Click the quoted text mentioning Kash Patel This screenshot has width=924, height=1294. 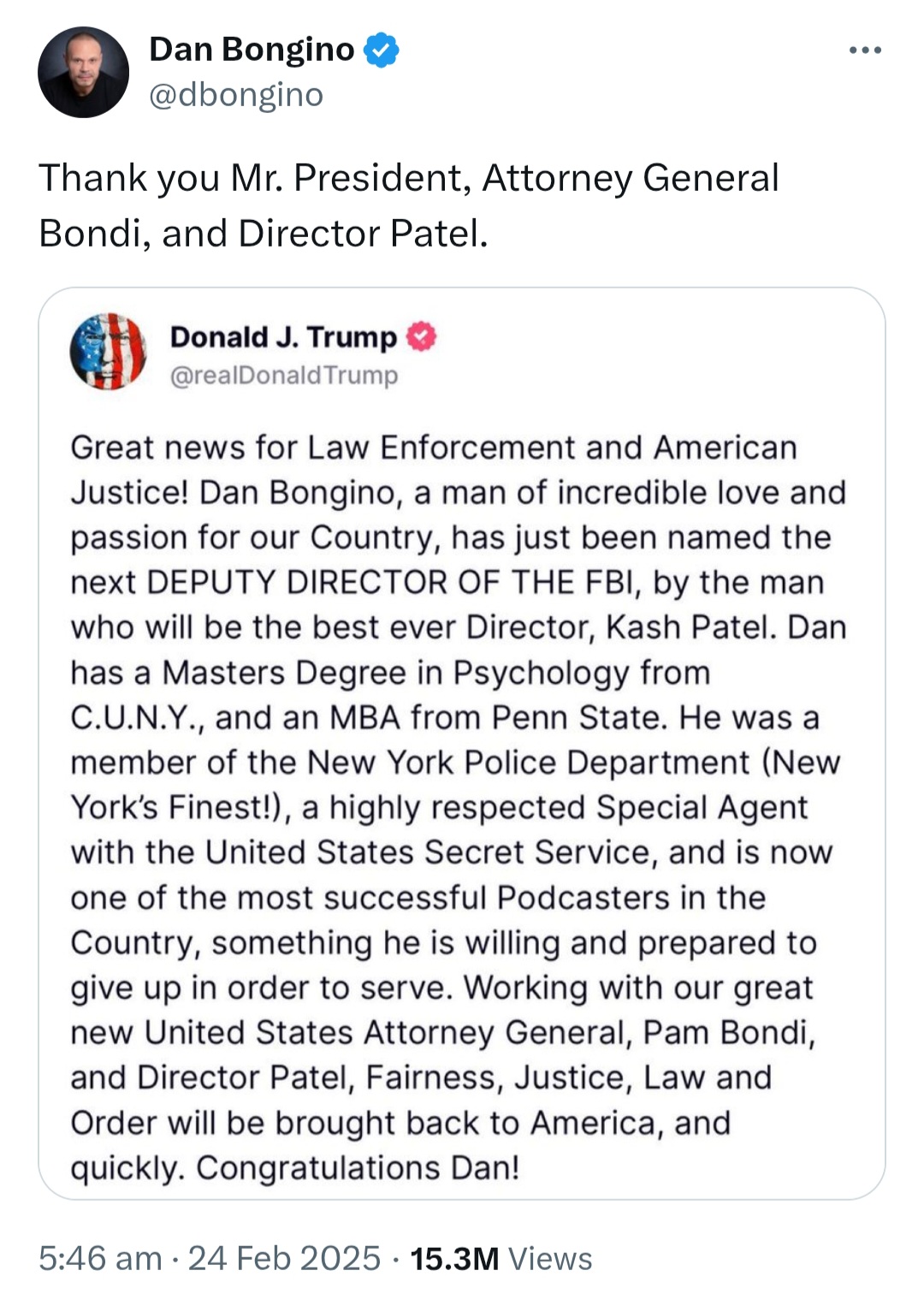coord(692,627)
